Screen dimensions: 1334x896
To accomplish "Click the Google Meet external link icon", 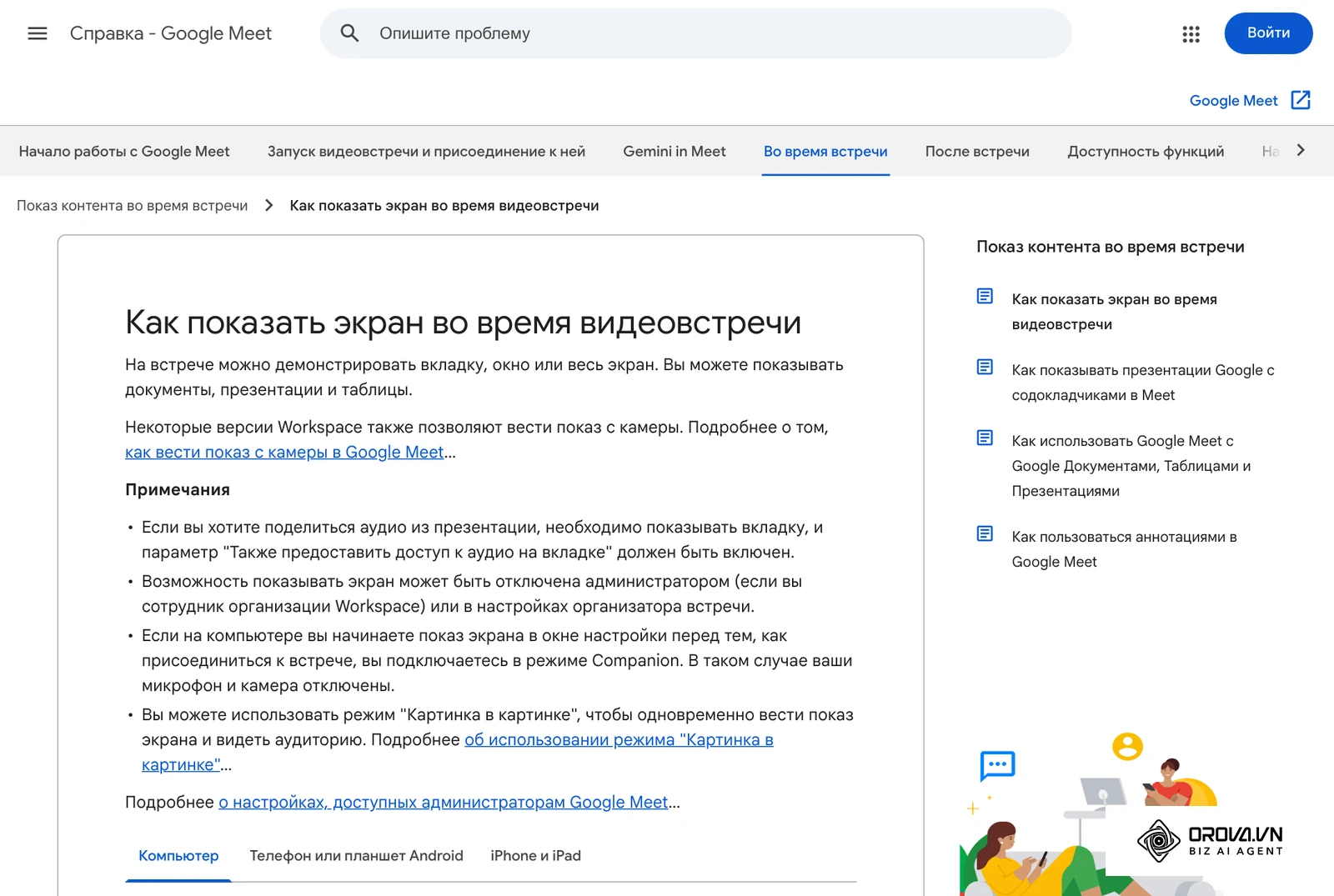I will tap(1301, 100).
